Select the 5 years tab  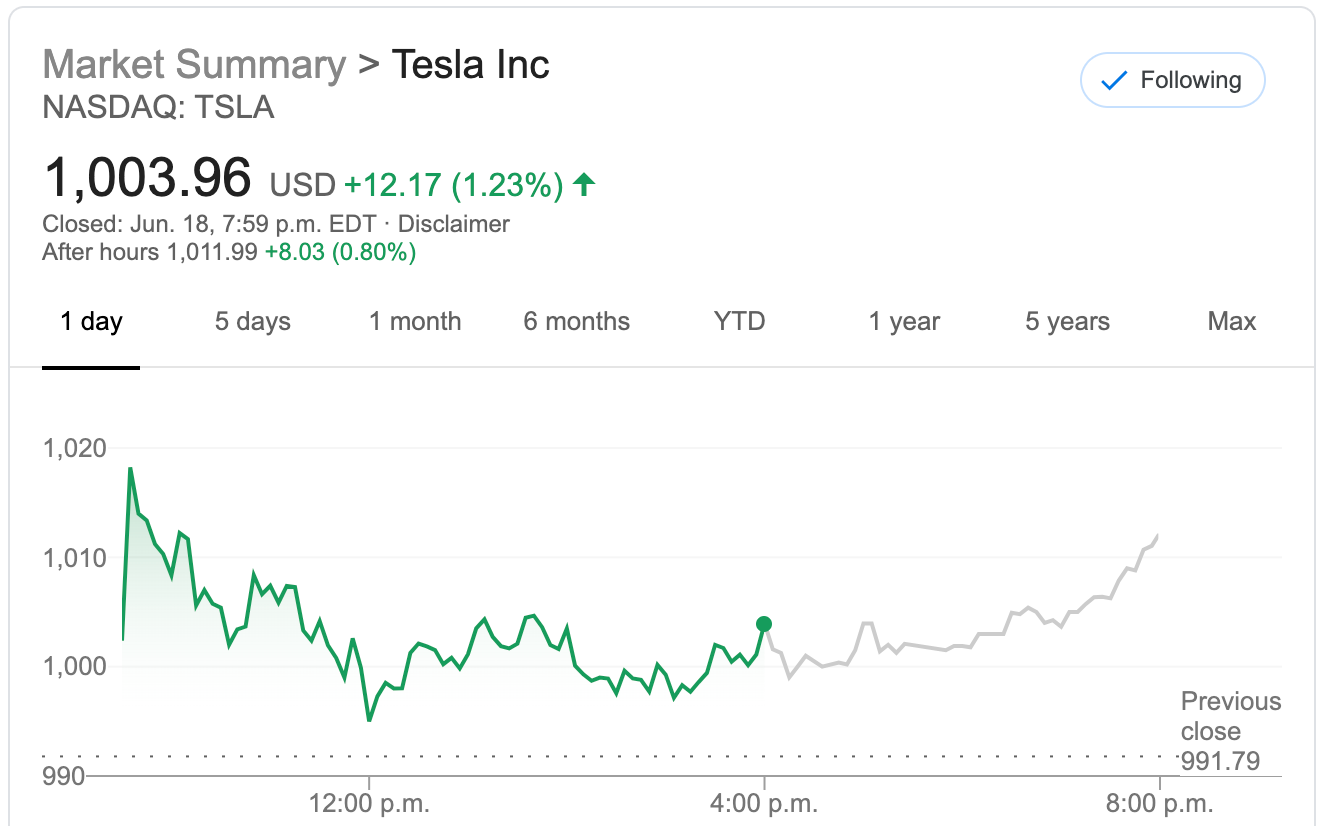coord(1067,322)
